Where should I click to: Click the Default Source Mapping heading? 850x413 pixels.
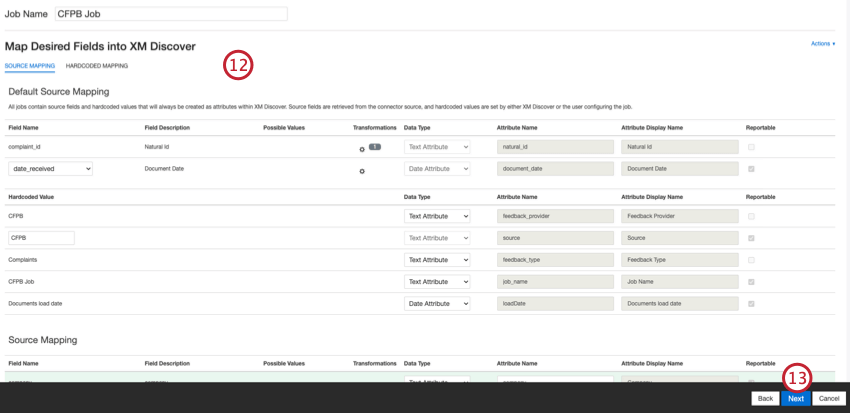point(59,92)
